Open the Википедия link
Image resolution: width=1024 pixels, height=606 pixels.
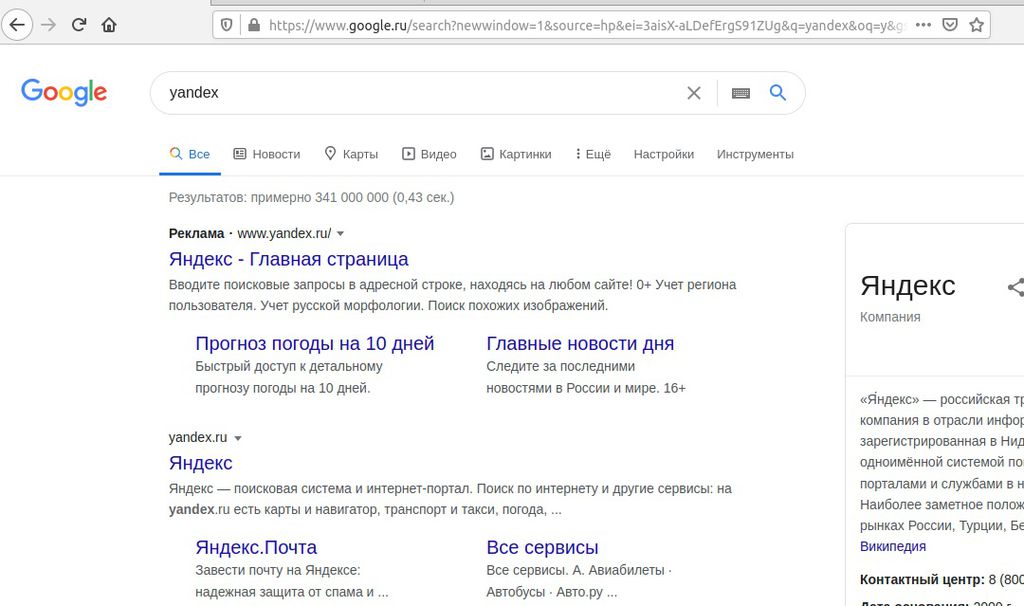click(892, 546)
